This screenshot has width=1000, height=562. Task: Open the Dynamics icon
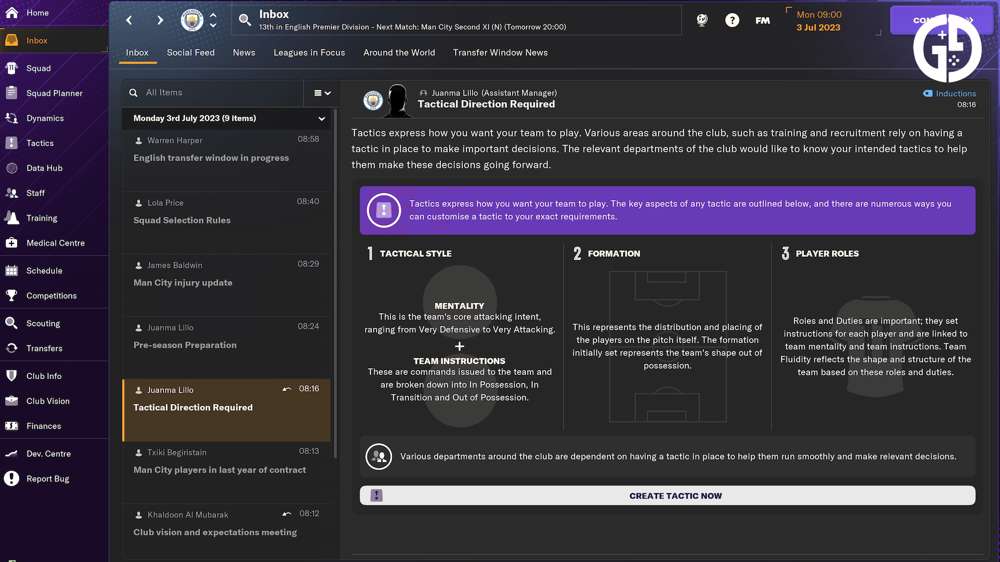click(x=11, y=118)
